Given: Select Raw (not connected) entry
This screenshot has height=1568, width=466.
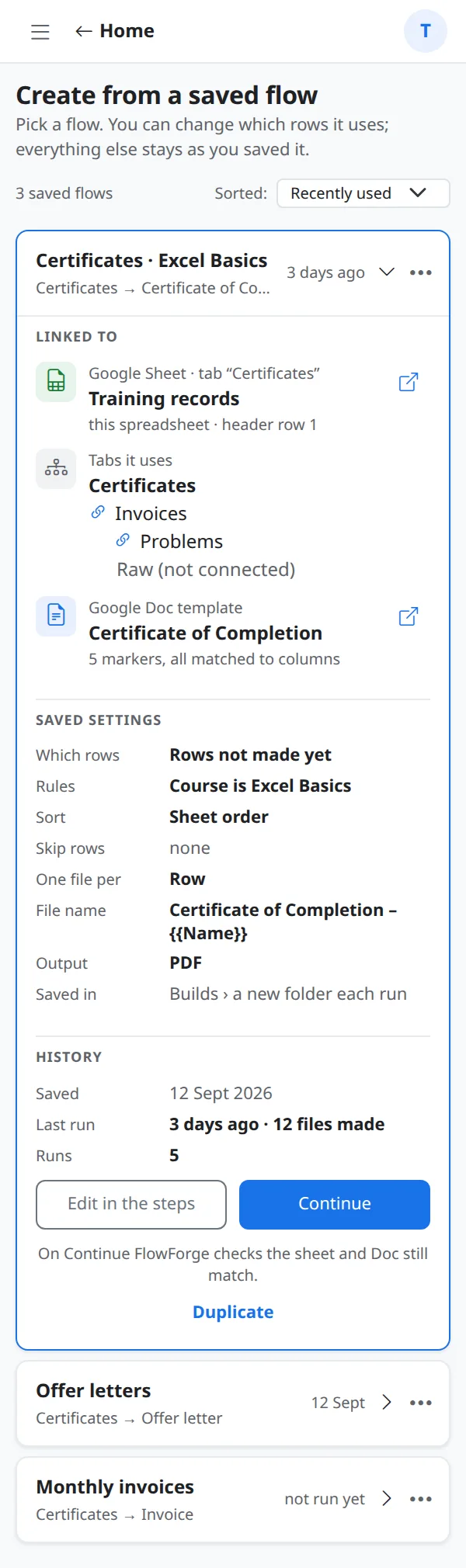Looking at the screenshot, I should 206,570.
